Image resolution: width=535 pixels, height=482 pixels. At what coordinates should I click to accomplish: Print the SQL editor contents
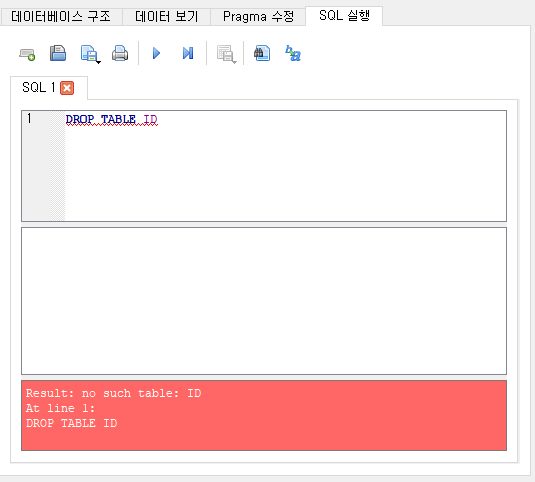tap(120, 53)
